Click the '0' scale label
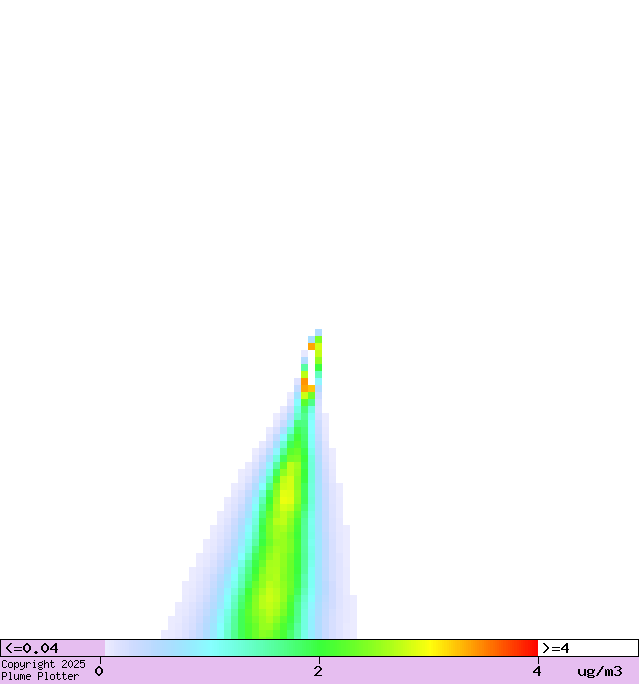 99,671
